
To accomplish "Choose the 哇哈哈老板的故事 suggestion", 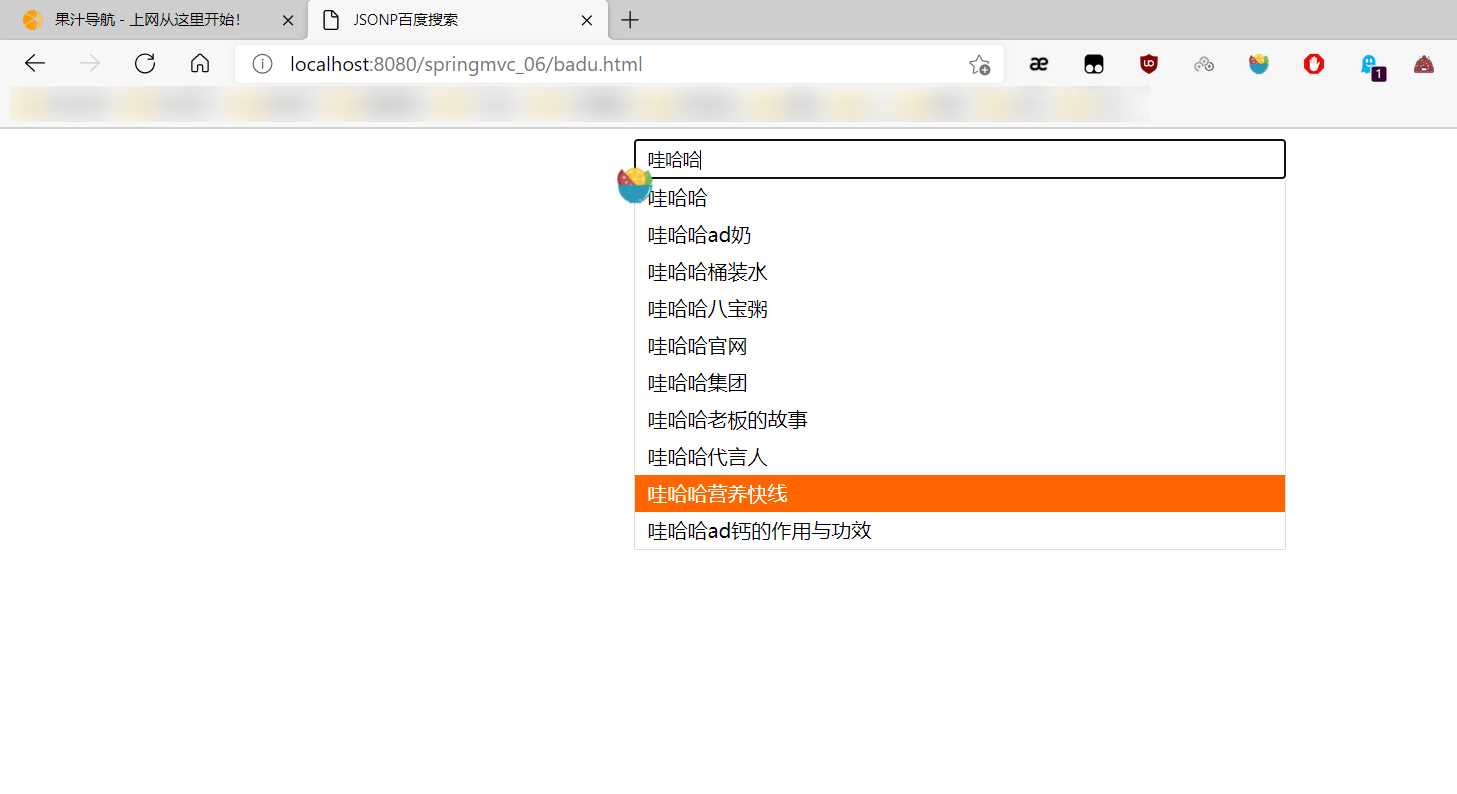I will pos(728,420).
